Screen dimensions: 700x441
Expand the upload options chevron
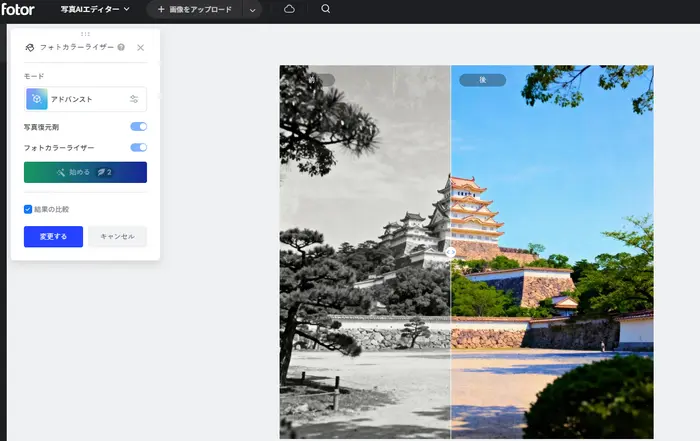click(x=253, y=10)
